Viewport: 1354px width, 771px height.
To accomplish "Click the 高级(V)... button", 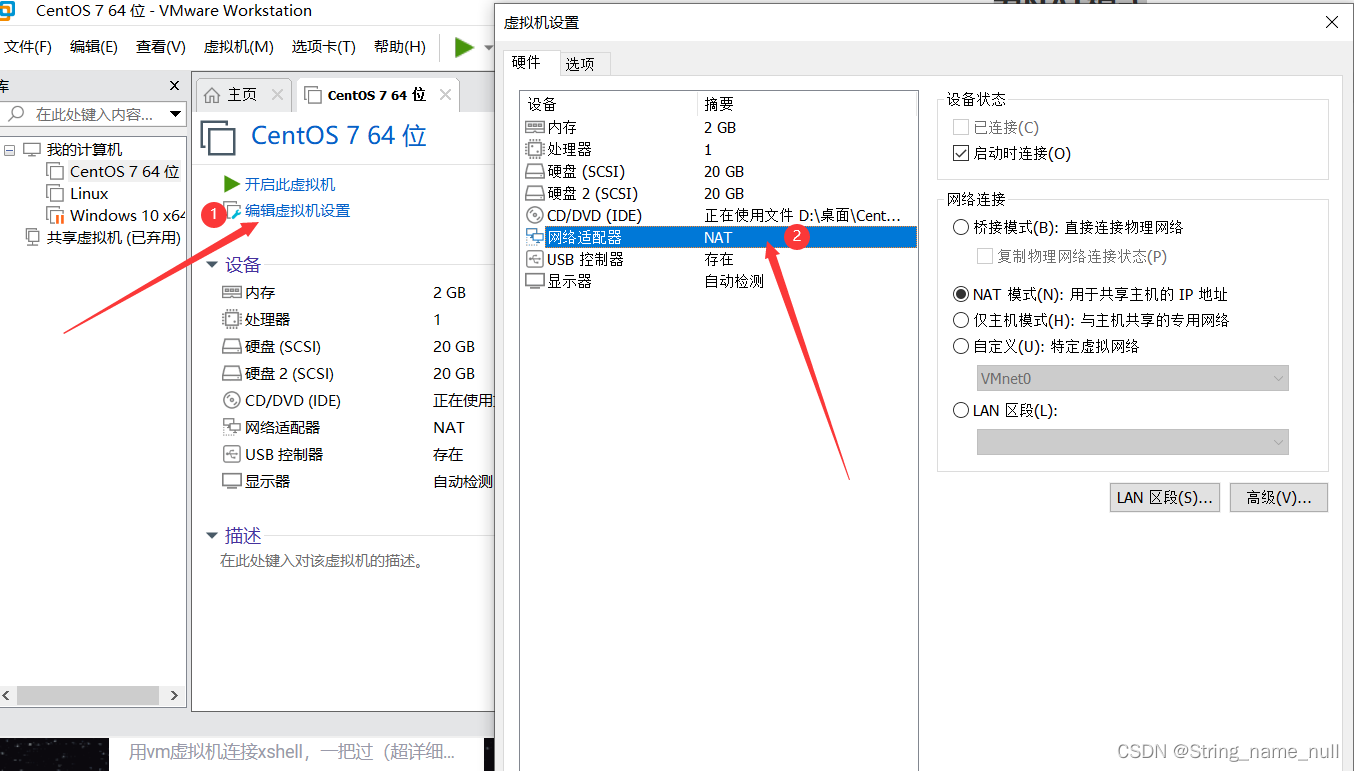I will 1279,497.
